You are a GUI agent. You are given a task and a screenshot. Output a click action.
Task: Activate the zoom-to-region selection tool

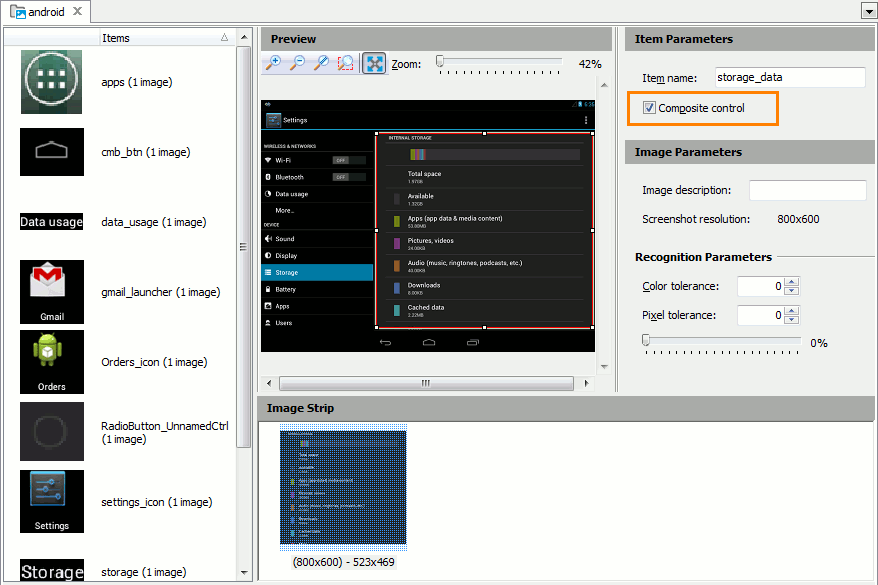click(x=346, y=63)
